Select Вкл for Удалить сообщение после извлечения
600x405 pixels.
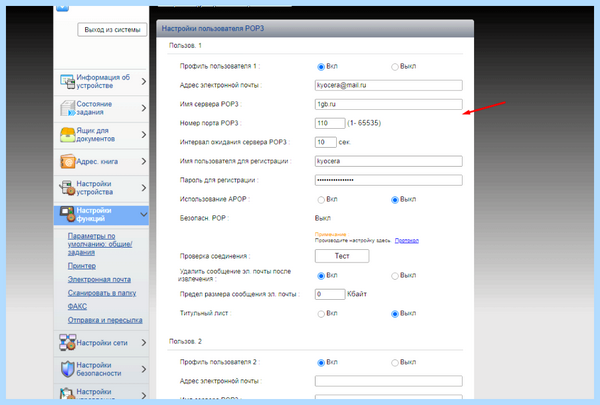[321, 276]
